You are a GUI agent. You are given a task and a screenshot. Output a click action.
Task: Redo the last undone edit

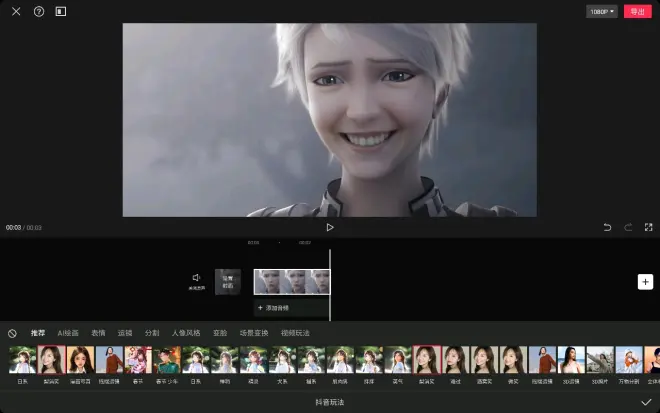pos(628,227)
